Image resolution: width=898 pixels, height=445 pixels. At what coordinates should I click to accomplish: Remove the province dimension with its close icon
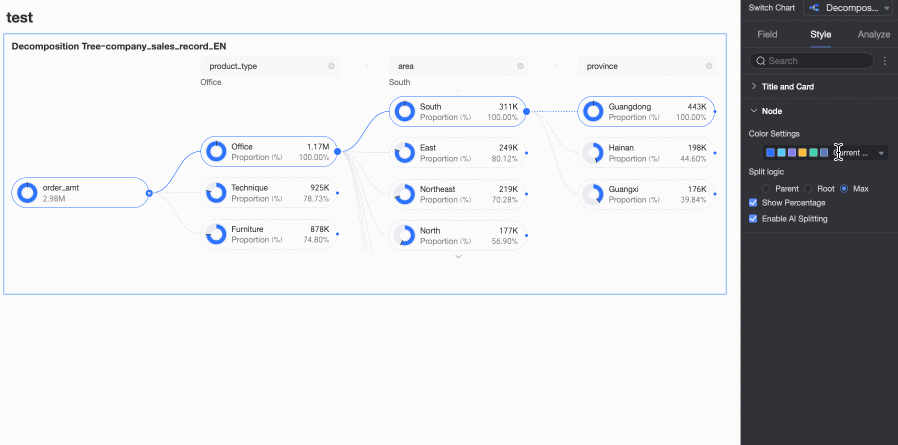709,66
